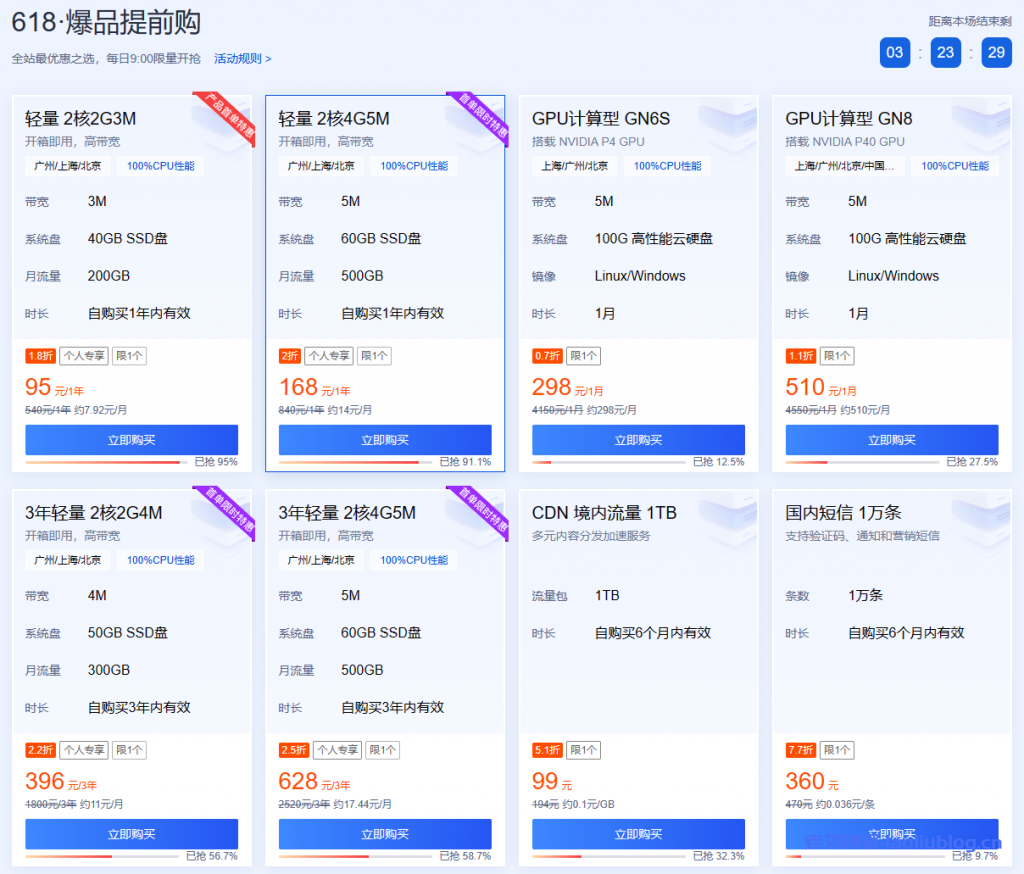Click the 100%CPU性能 badge on GPU计算型 GN6S
Image resolution: width=1024 pixels, height=874 pixels.
[667, 166]
